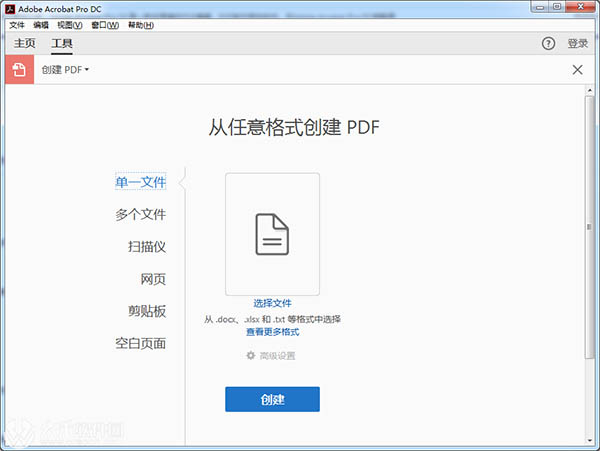Minimize the Acrobat window

coord(540,7)
